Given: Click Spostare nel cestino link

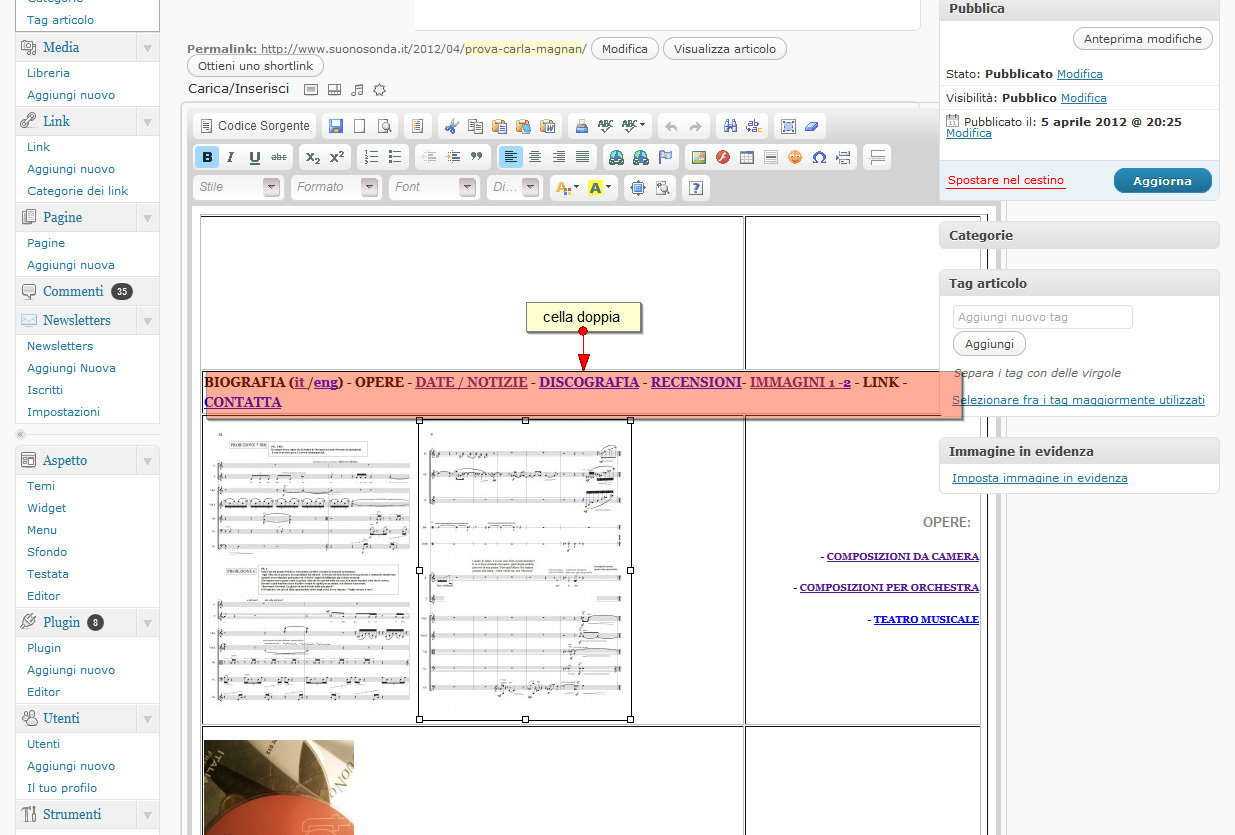Looking at the screenshot, I should (x=1006, y=180).
